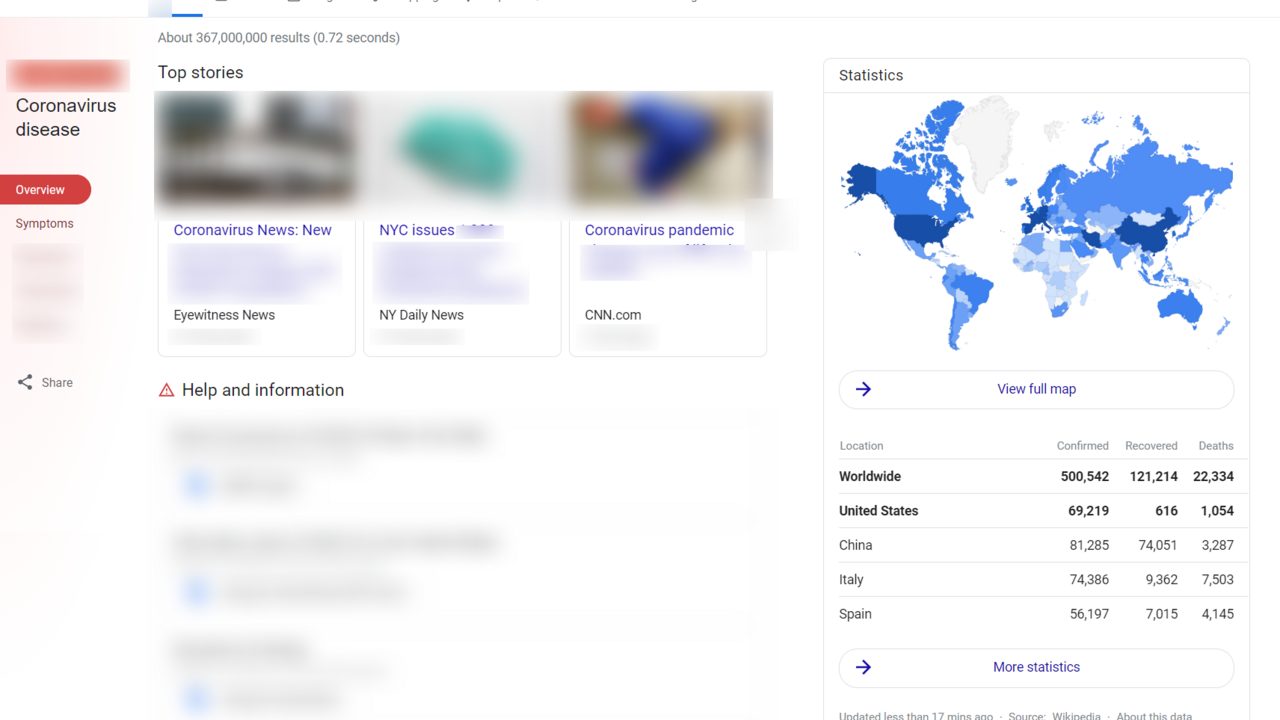Click the NY Daily News source name

[421, 315]
